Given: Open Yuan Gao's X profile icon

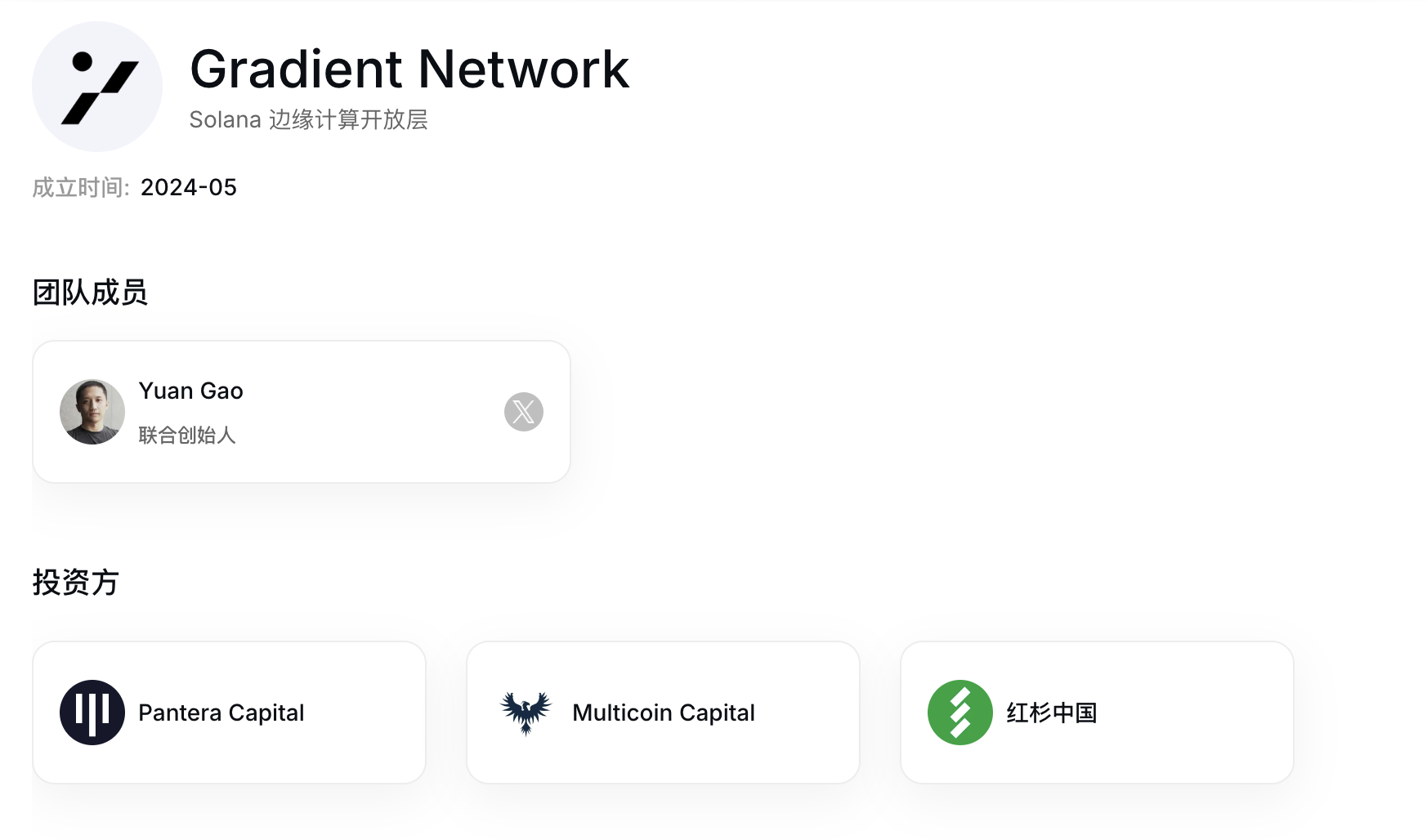Looking at the screenshot, I should 524,412.
